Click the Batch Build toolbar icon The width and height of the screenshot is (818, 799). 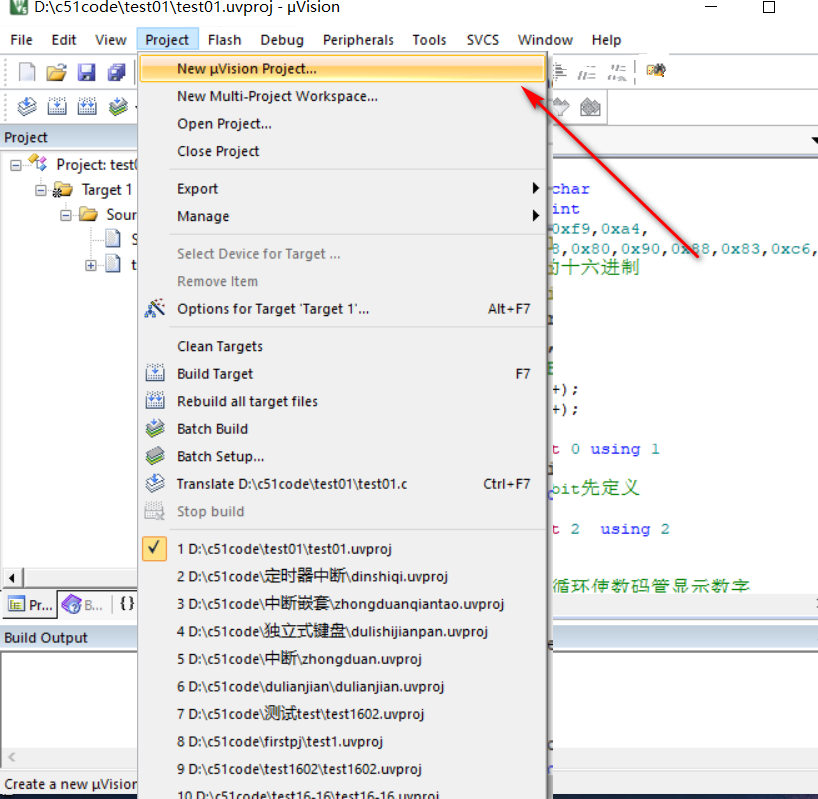pyautogui.click(x=118, y=107)
